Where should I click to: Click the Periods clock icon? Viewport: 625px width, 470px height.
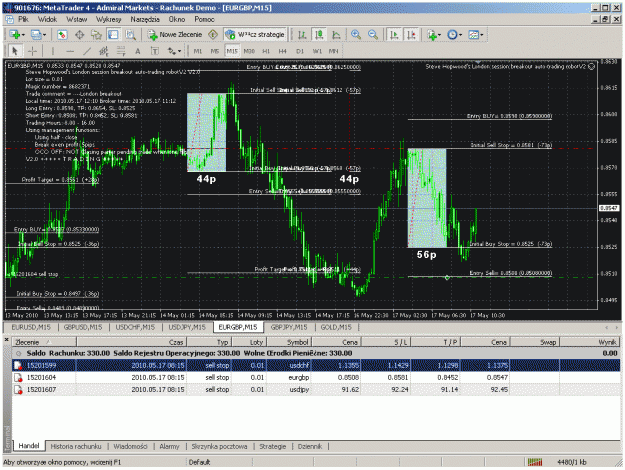(452, 35)
